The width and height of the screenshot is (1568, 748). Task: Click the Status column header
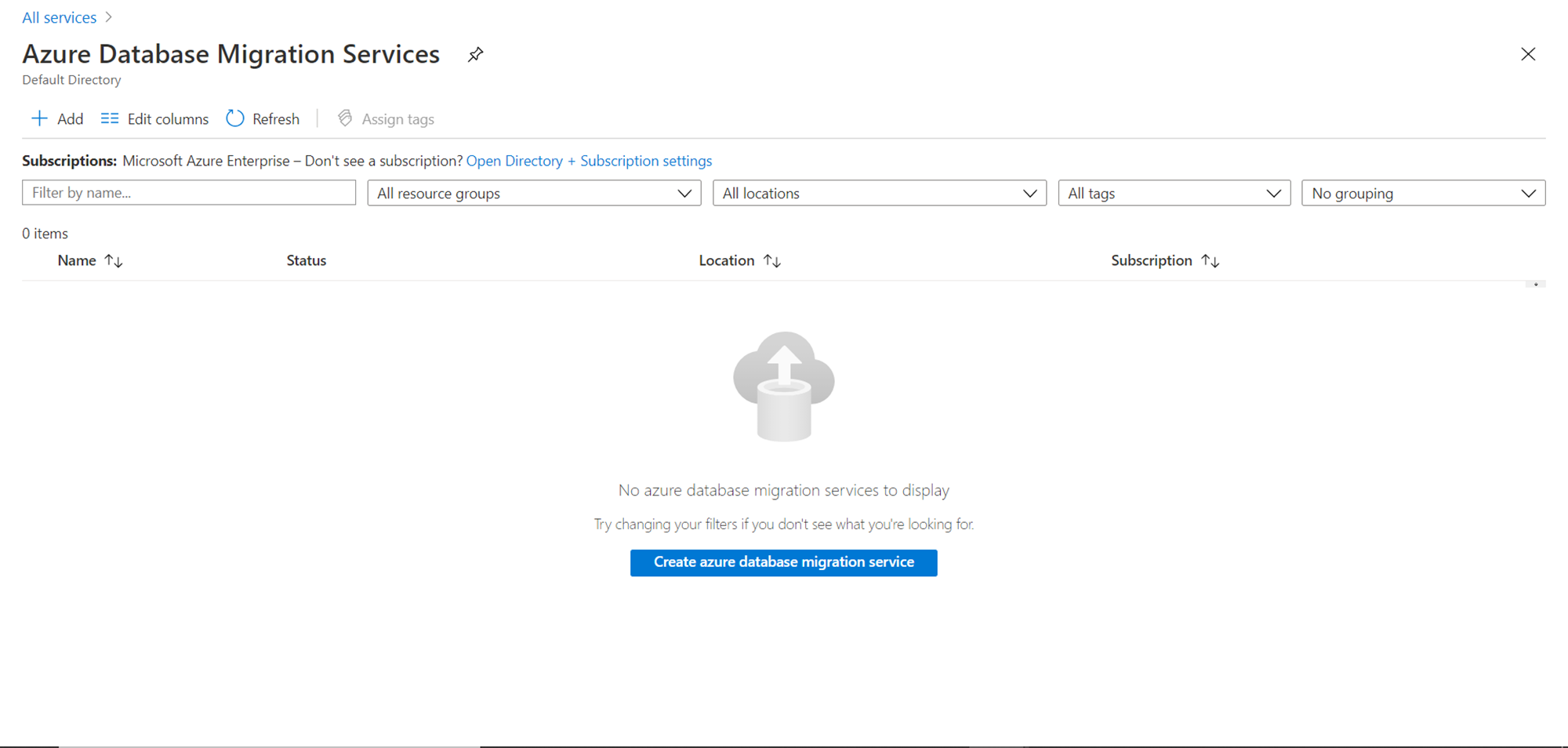[307, 260]
